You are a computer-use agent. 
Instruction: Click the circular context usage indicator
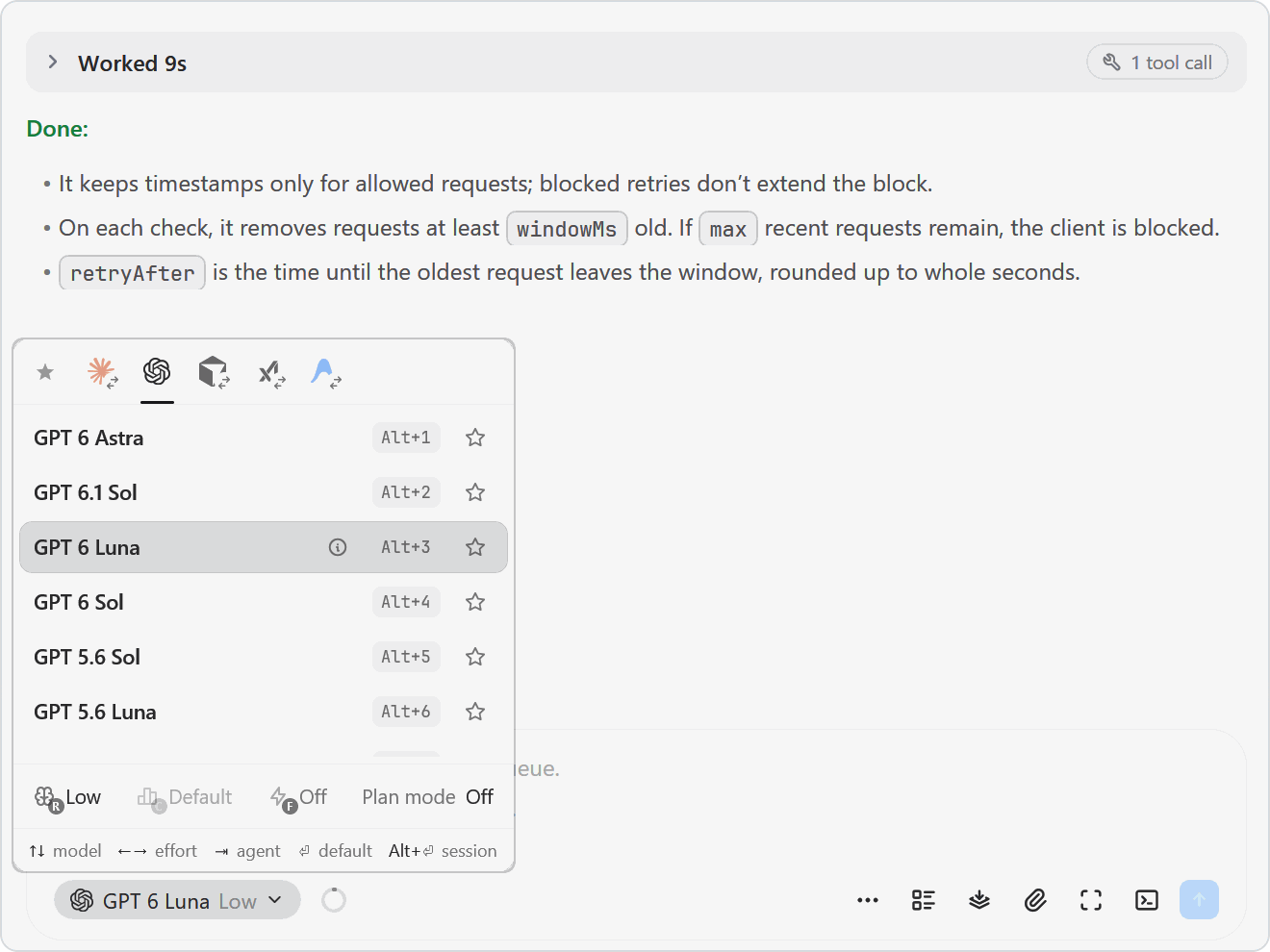334,901
